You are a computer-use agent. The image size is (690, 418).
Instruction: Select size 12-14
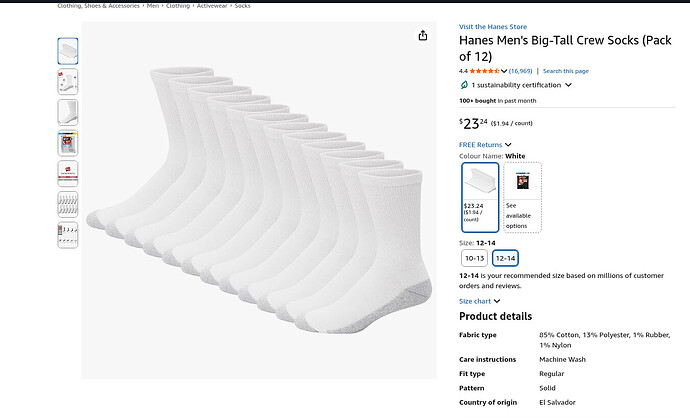[505, 258]
